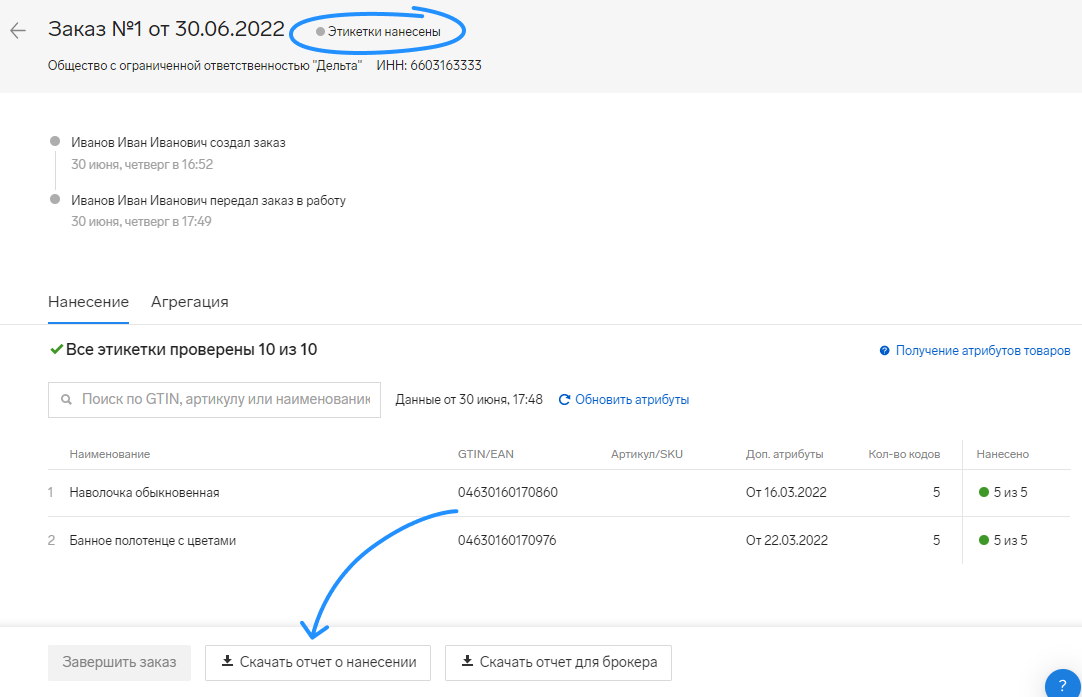Switch to the Агрегация tab
The image size is (1082, 697).
[x=190, y=302]
